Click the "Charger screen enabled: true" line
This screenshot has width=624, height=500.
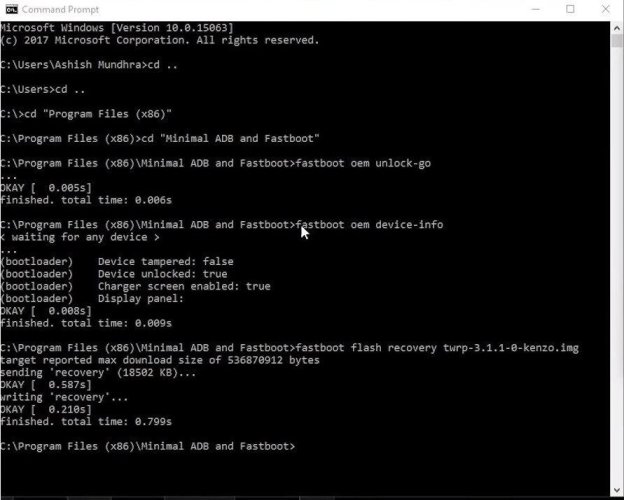[184, 286]
